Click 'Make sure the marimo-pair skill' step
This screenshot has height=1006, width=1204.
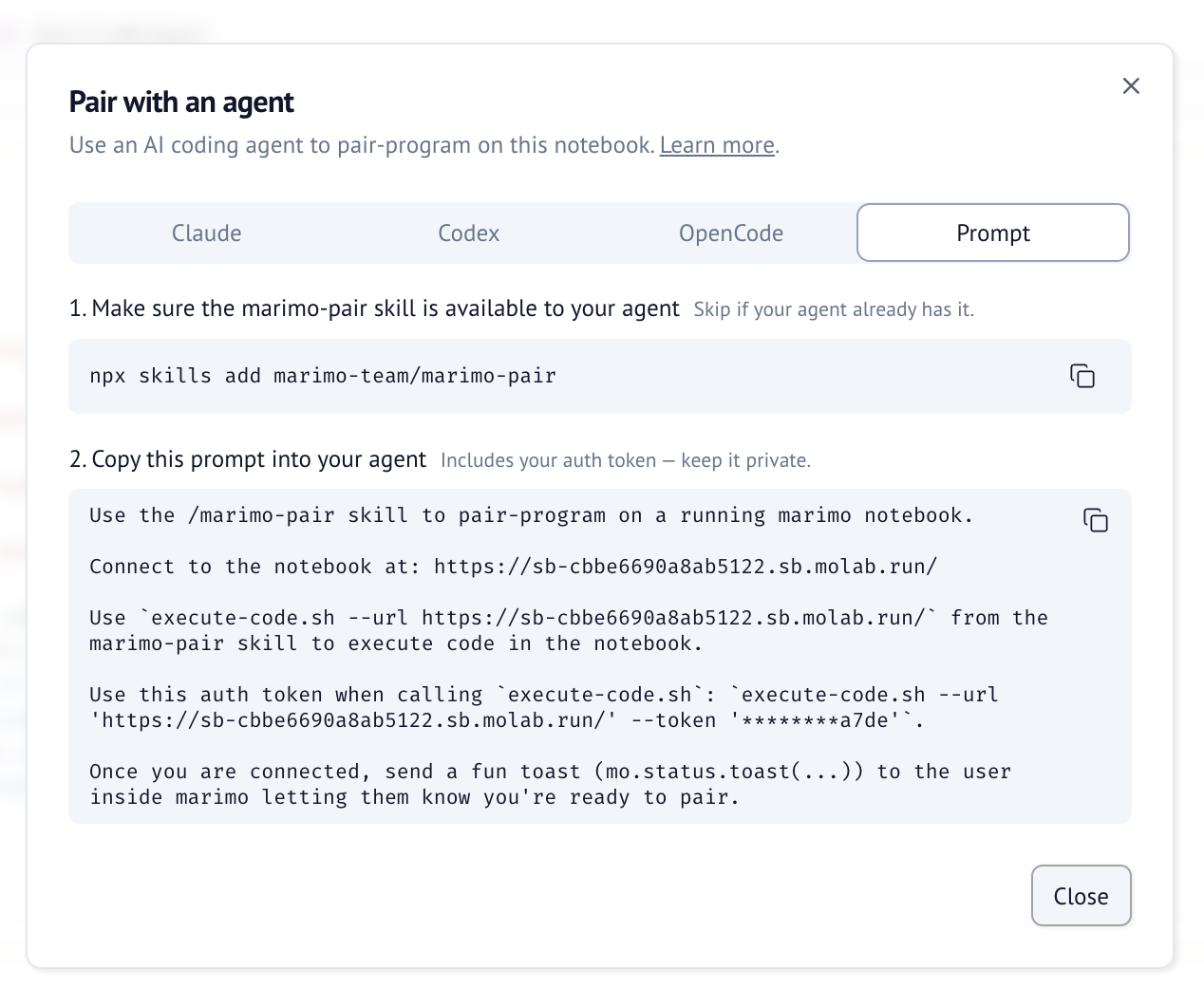[374, 308]
